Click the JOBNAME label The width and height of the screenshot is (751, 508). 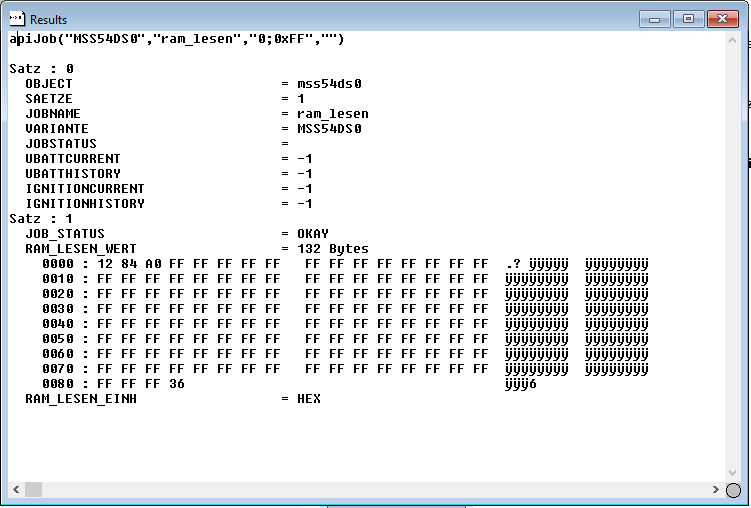pyautogui.click(x=53, y=113)
